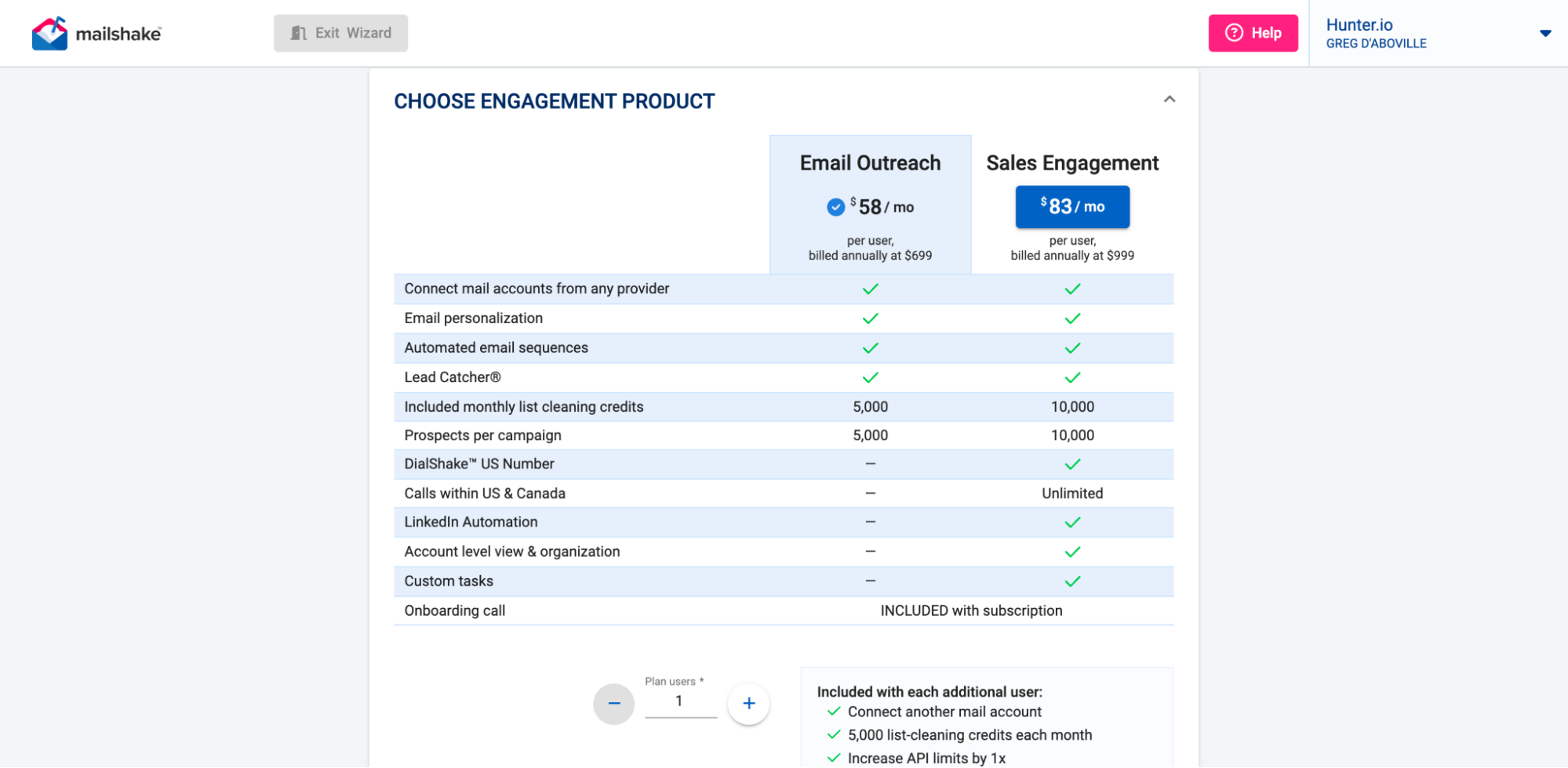
Task: Click "Included monthly list cleaning credits" label
Action: 523,406
